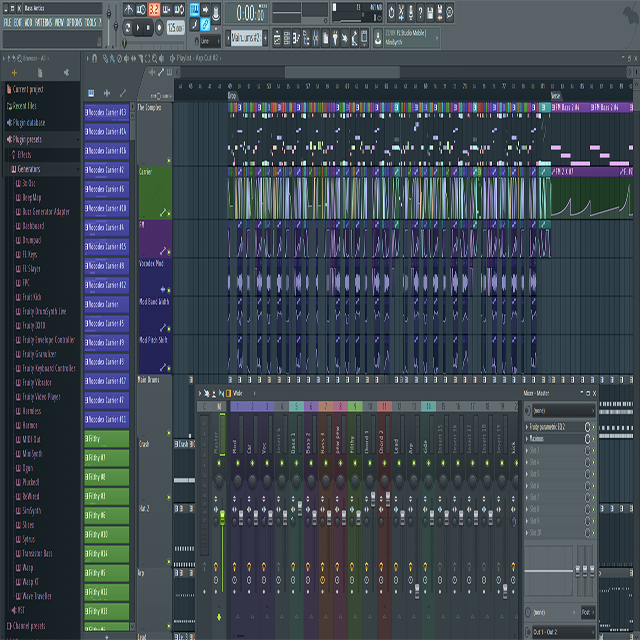640x640 pixels.
Task: Click the piano keys icon above the pattern list
Action: point(89,93)
